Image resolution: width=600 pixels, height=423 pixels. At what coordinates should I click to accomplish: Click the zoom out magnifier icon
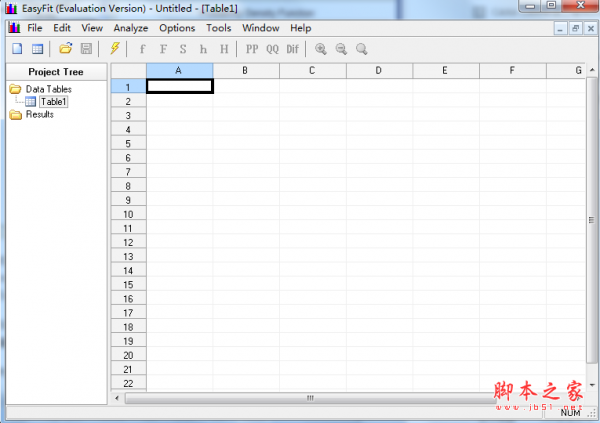(x=341, y=49)
